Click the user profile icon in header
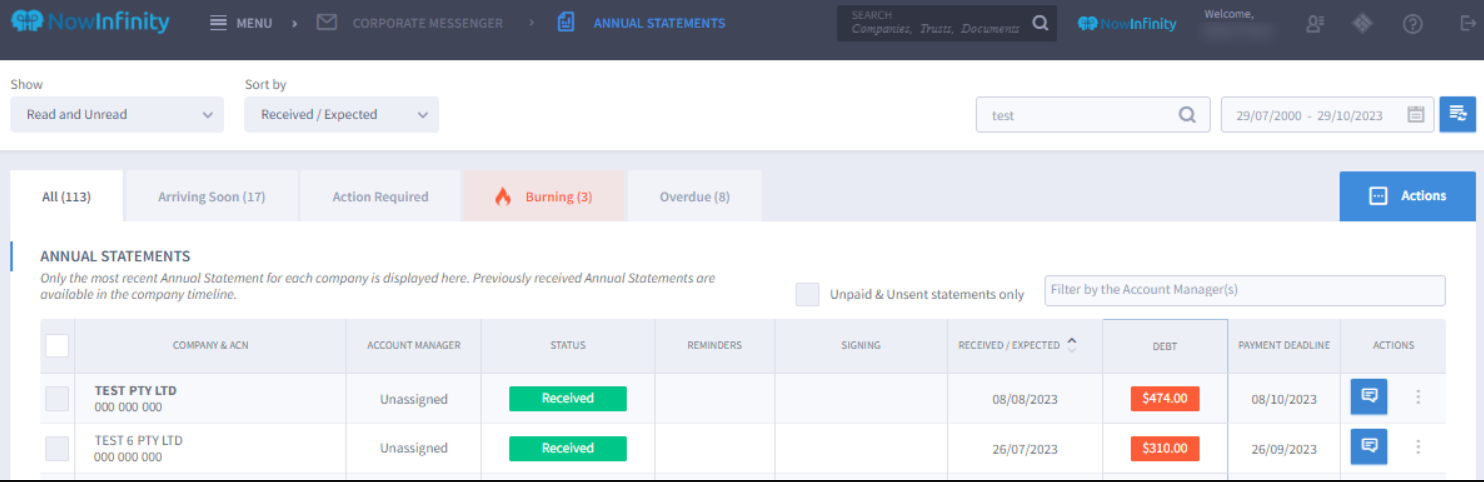This screenshot has height=482, width=1484. coord(1315,24)
